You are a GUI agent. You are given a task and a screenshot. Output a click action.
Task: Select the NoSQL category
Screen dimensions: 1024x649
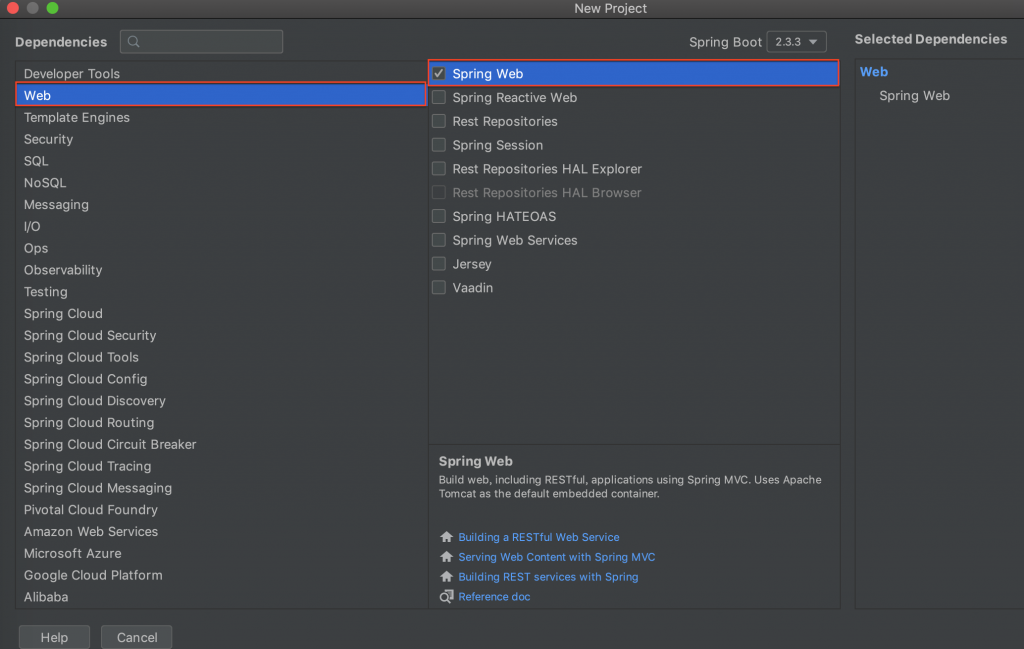click(221, 183)
